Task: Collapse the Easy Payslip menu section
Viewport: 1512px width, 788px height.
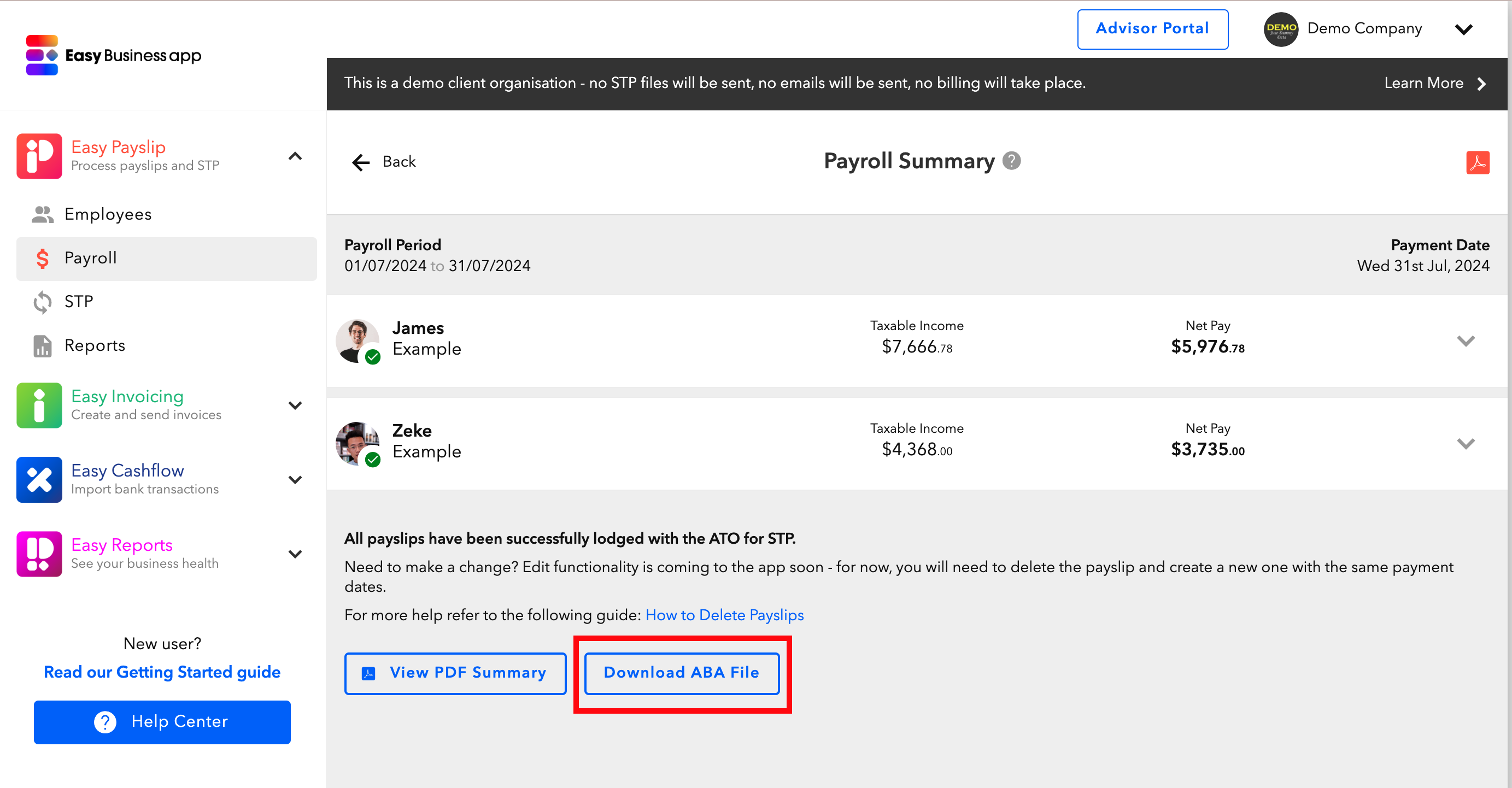Action: (295, 156)
